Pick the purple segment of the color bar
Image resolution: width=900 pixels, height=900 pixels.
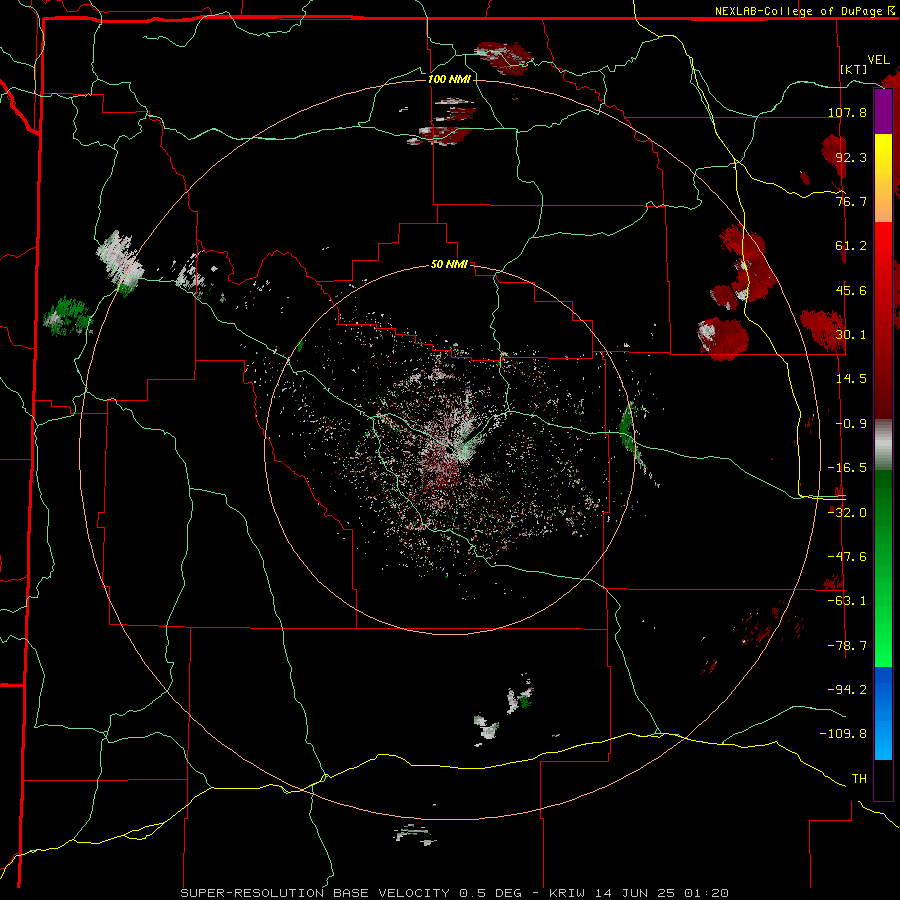coord(883,111)
